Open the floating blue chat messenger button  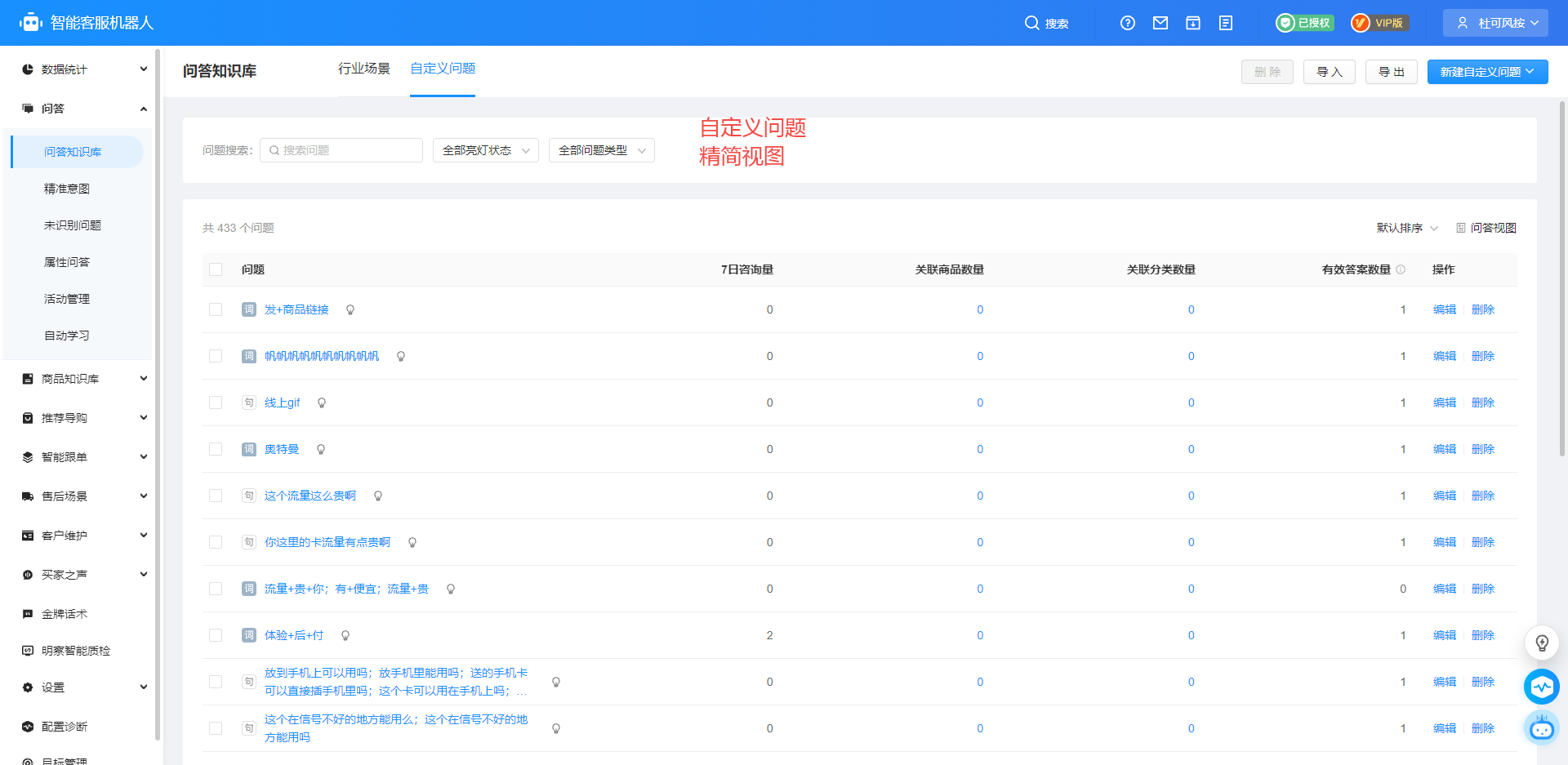pyautogui.click(x=1542, y=687)
